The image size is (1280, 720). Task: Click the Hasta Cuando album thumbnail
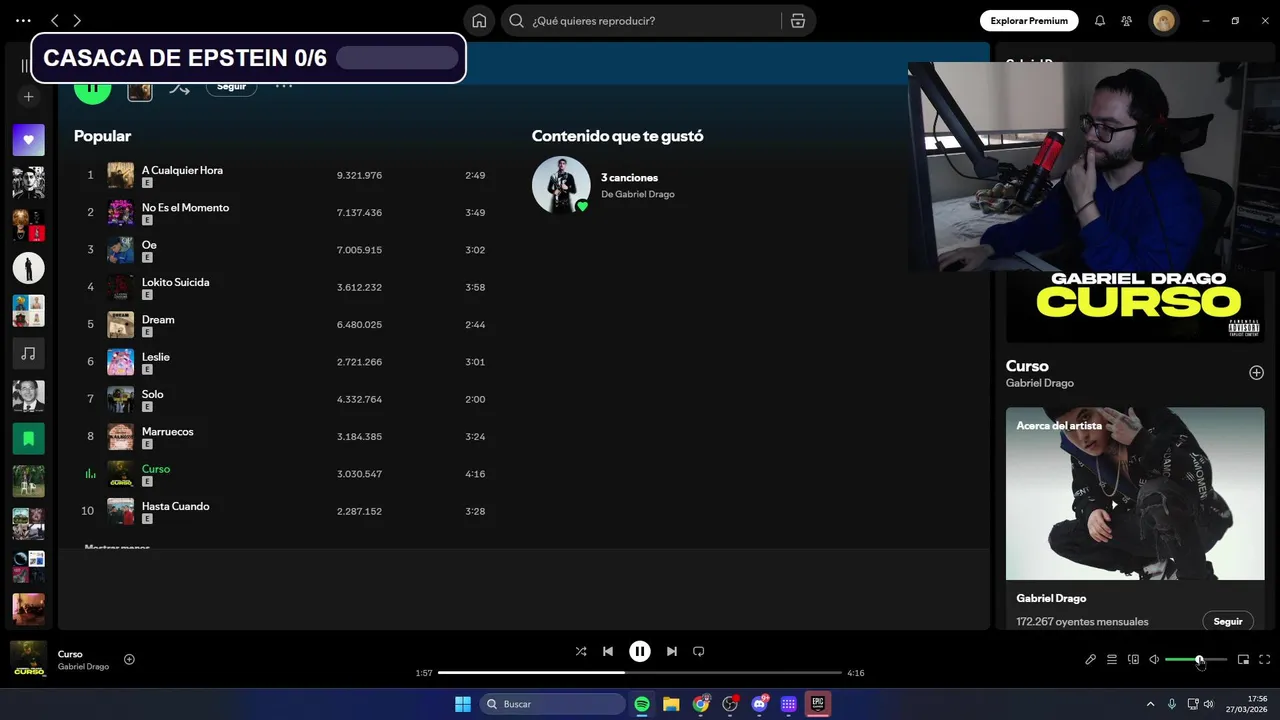121,512
